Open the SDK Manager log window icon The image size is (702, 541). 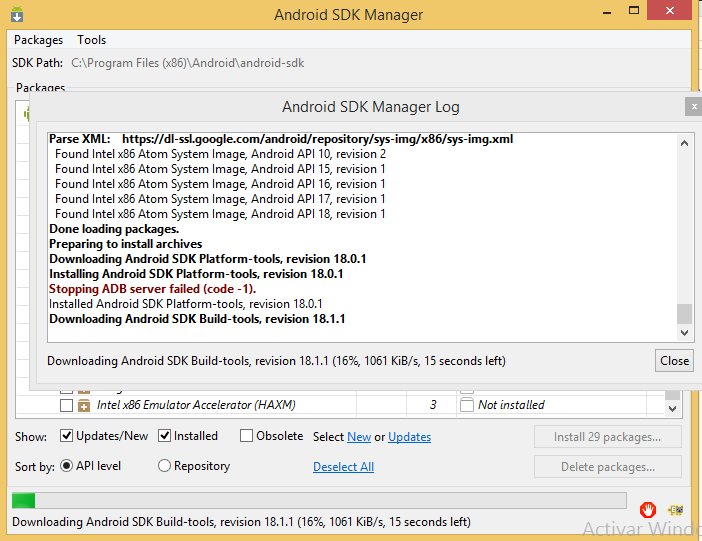(x=676, y=510)
